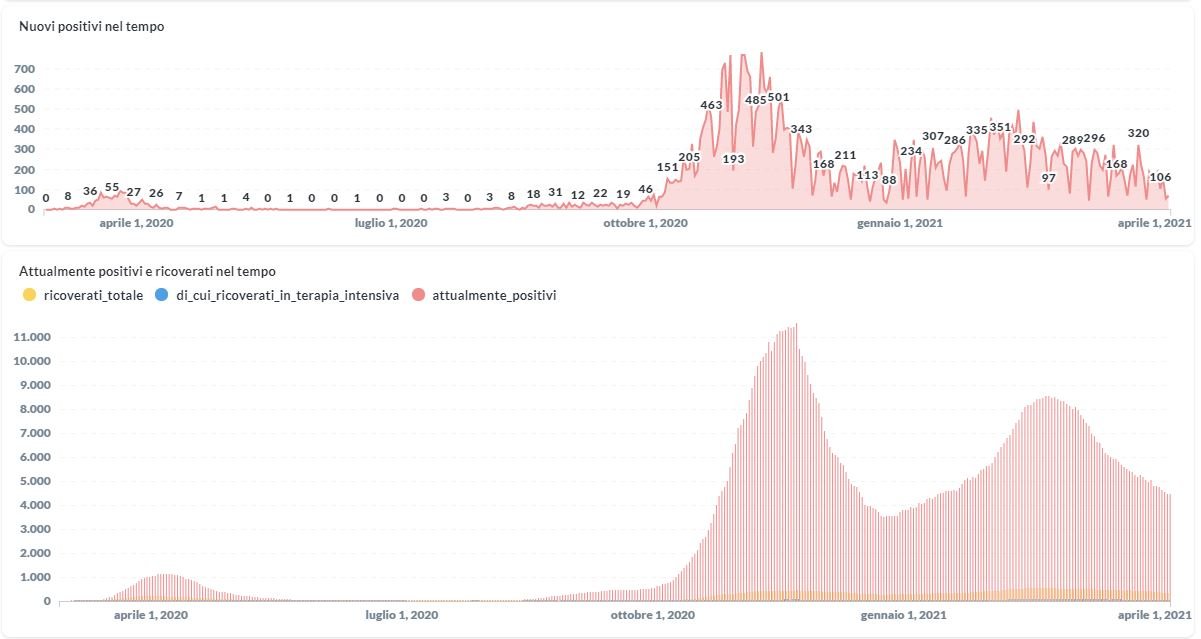
Task: Open 'Attualmente positivi e ricoverati nel tempo' title
Action: 148,271
